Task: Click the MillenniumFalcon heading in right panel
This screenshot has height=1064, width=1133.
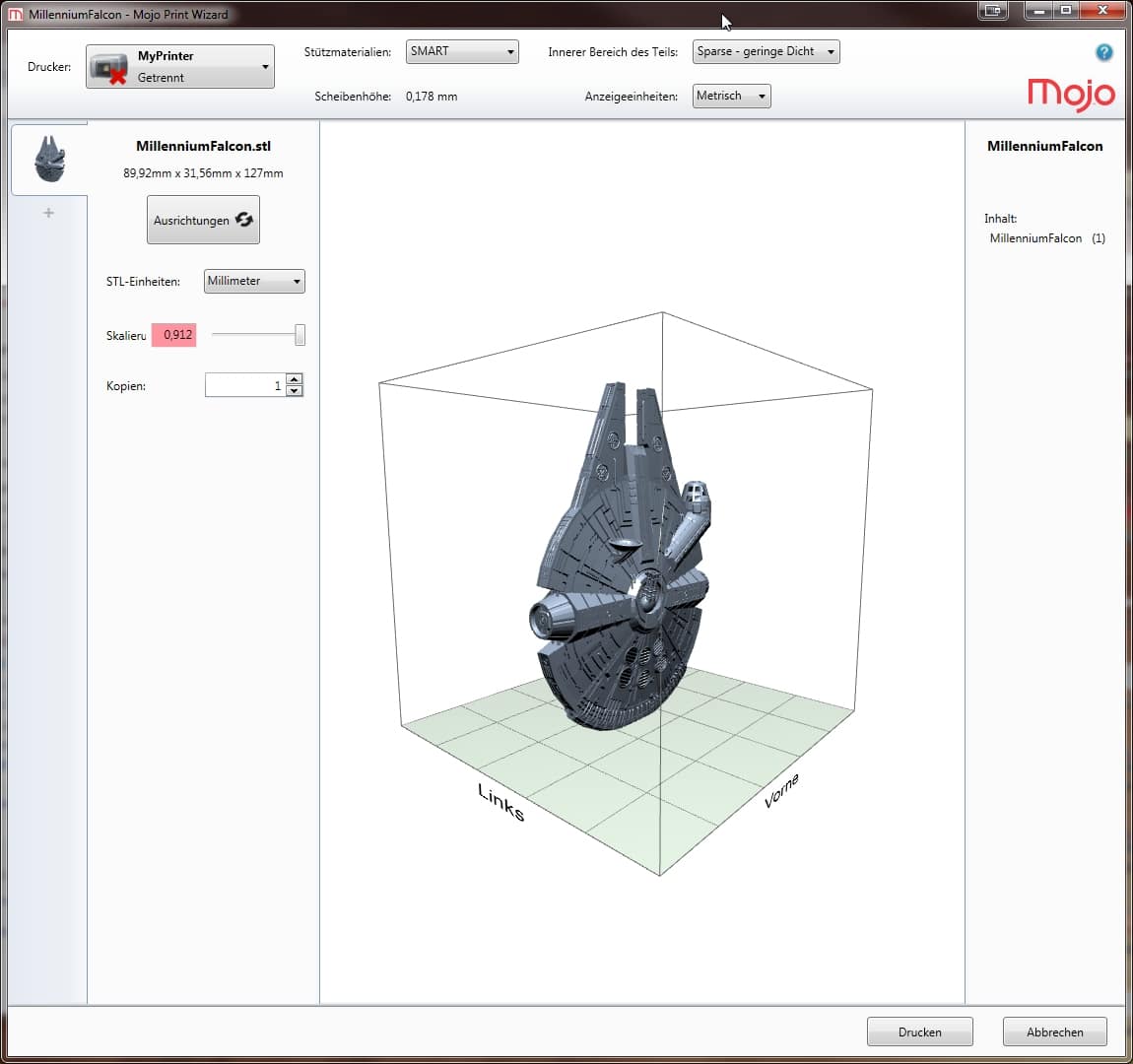Action: pos(1045,146)
